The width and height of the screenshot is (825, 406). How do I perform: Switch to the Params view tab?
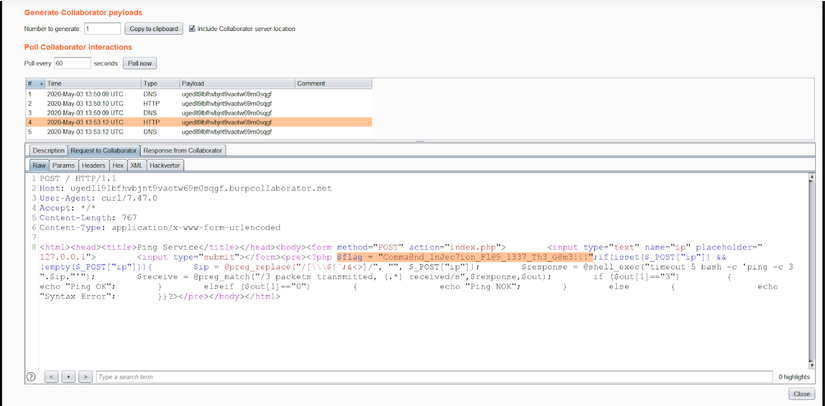click(64, 165)
